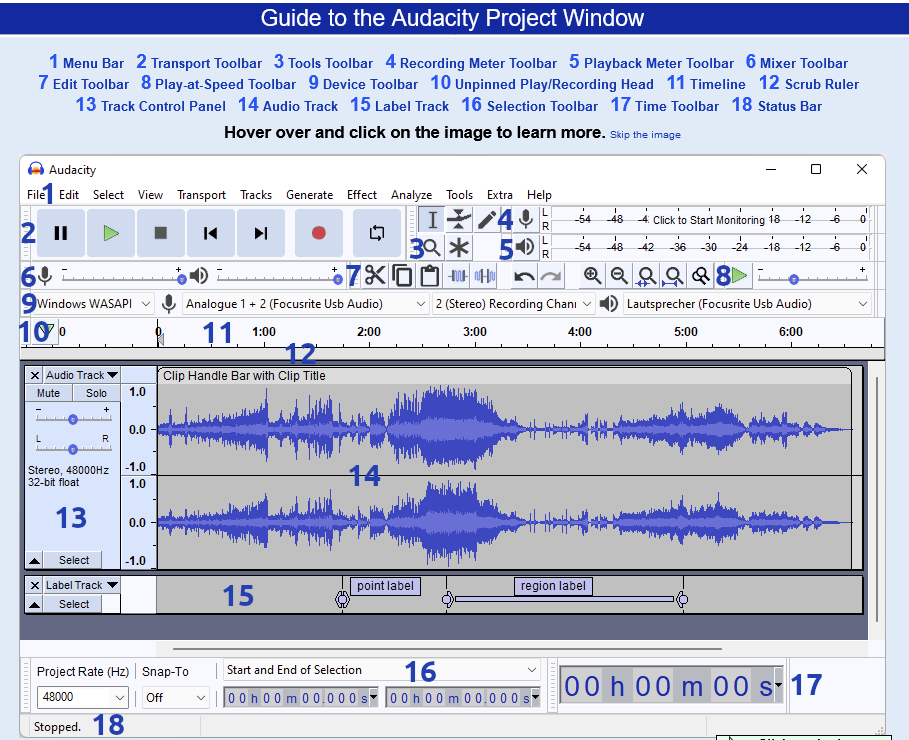Viewport: 909px width, 740px height.
Task: Open the 2 (Stereo) Recording Channels dropdown
Action: click(x=514, y=304)
